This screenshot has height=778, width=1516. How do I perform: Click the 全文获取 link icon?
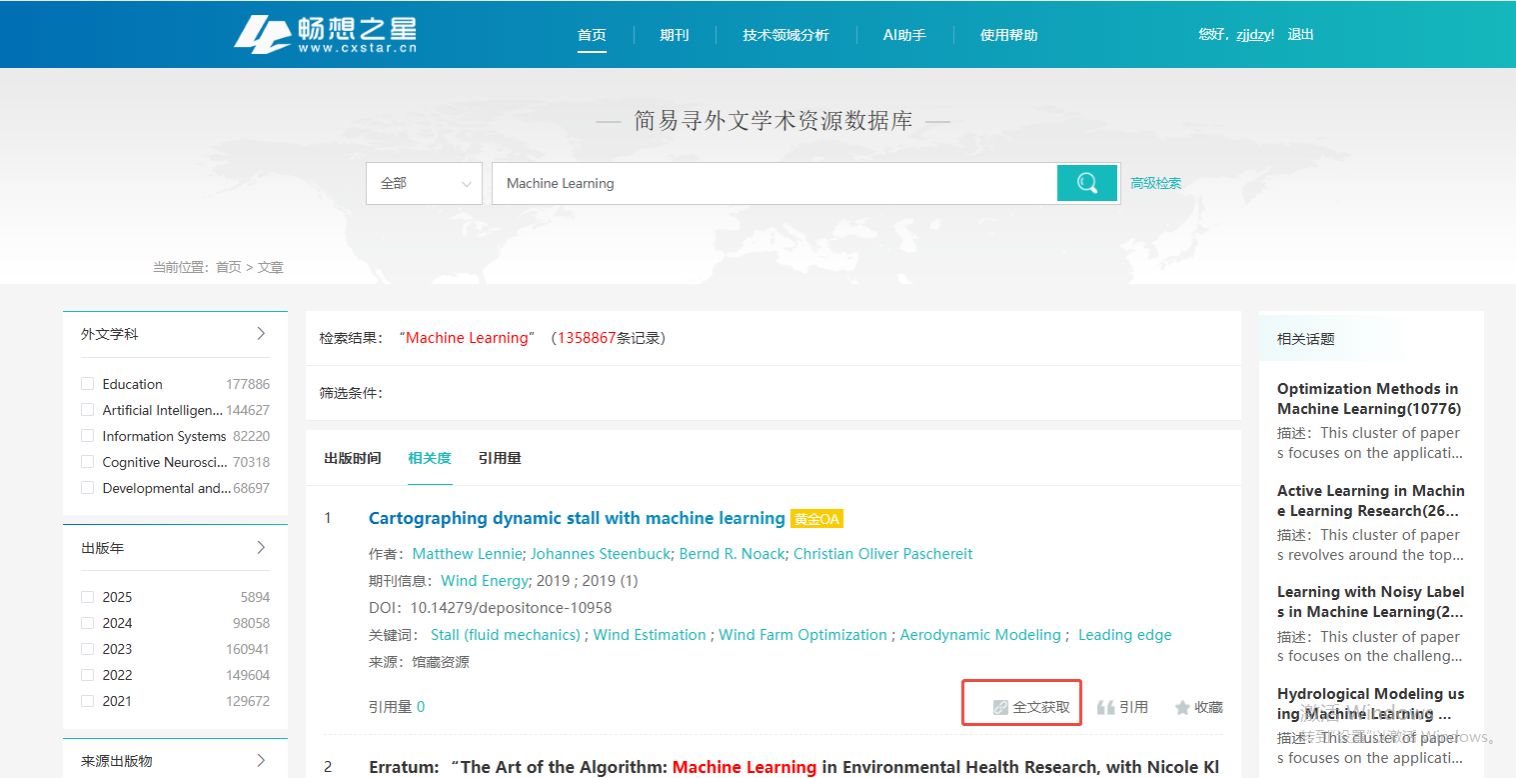1000,707
